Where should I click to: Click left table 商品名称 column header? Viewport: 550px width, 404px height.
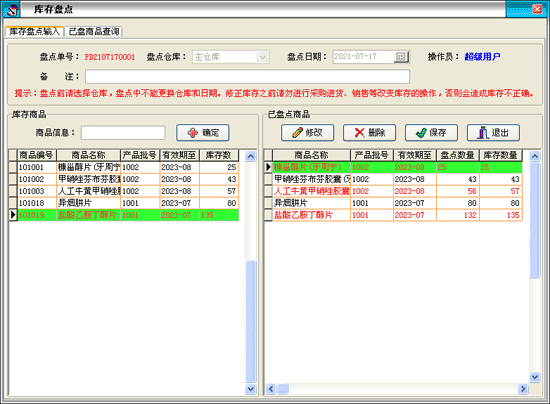coord(88,155)
